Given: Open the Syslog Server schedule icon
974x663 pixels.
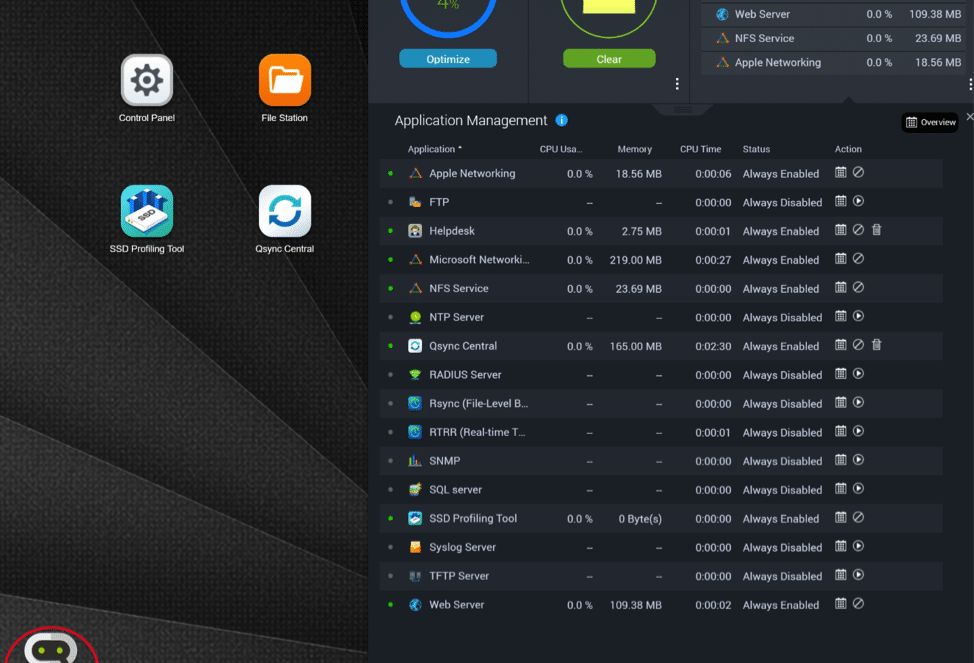Looking at the screenshot, I should click(x=840, y=546).
